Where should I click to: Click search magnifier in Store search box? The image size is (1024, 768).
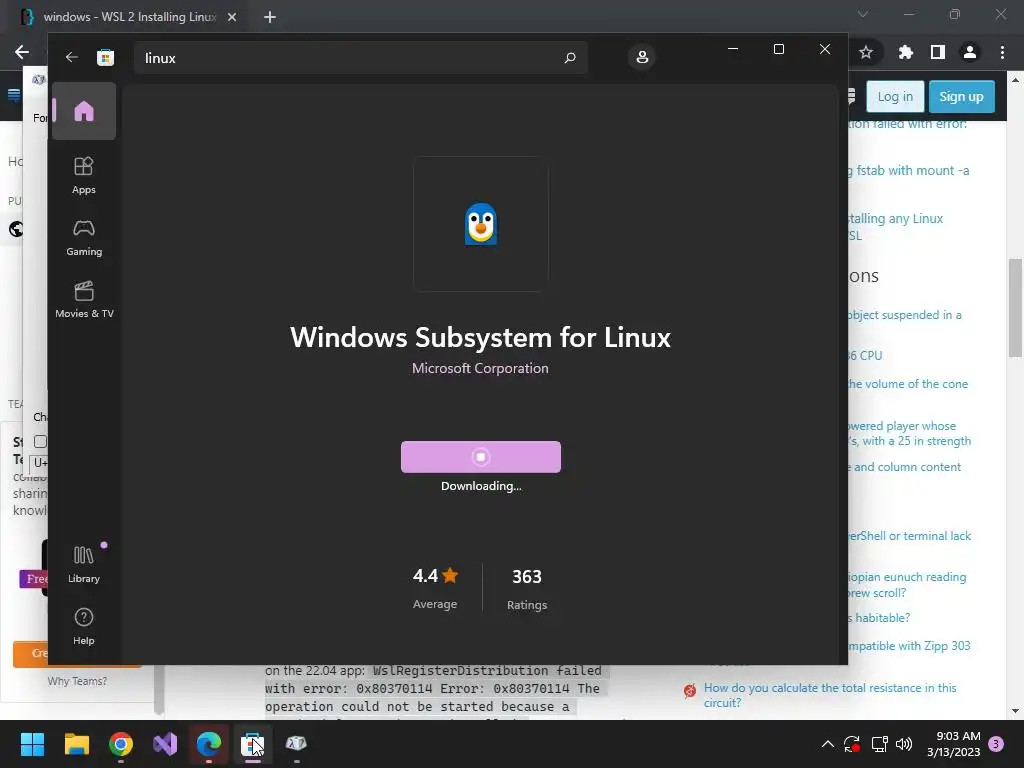[x=569, y=57]
